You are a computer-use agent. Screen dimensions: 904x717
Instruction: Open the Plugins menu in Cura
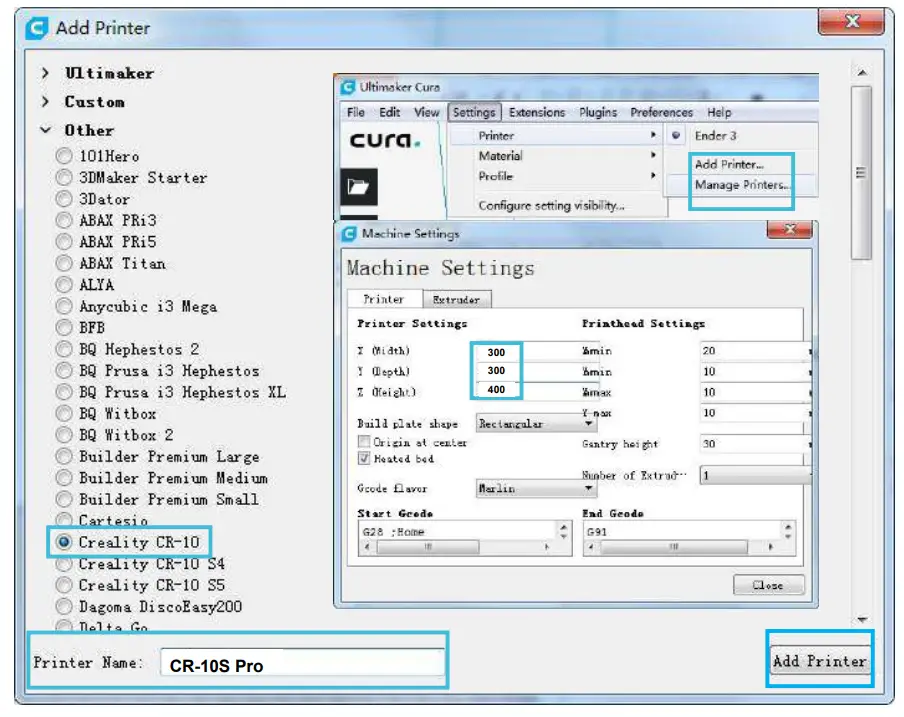point(598,112)
